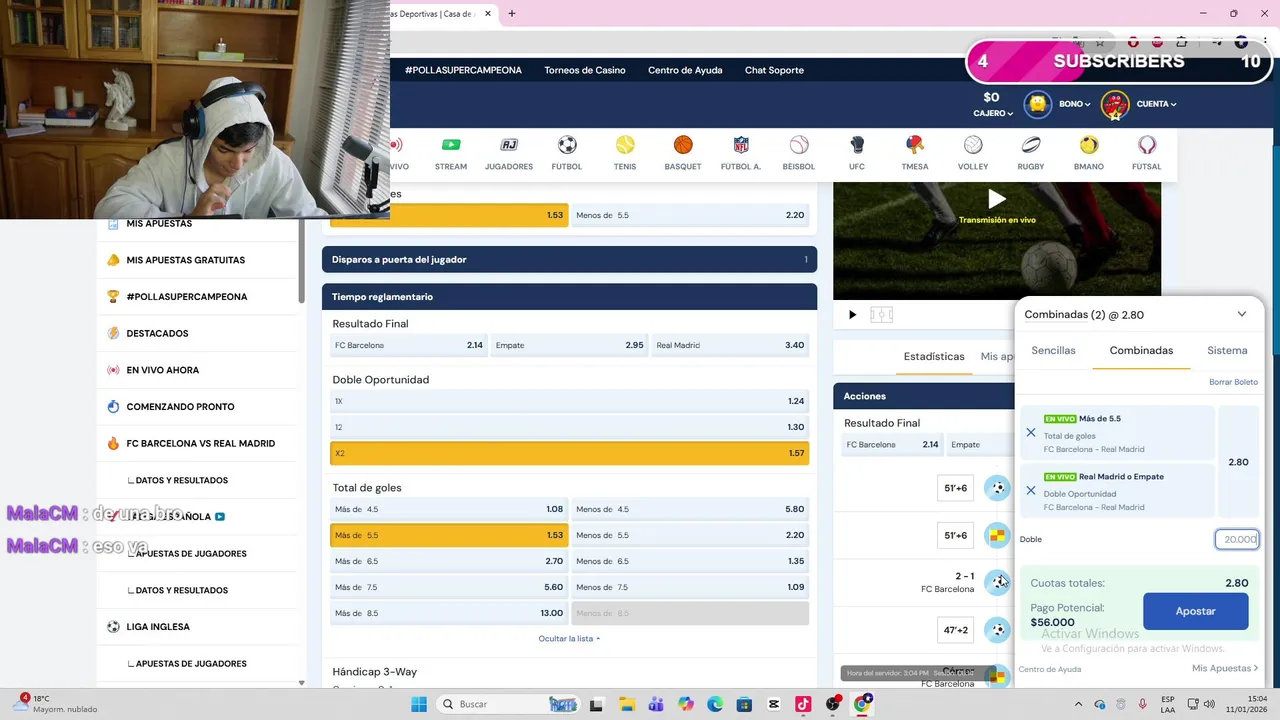Select FC Barcelona 2.14 in Resultado Final
The height and width of the screenshot is (720, 1280).
[x=408, y=345]
